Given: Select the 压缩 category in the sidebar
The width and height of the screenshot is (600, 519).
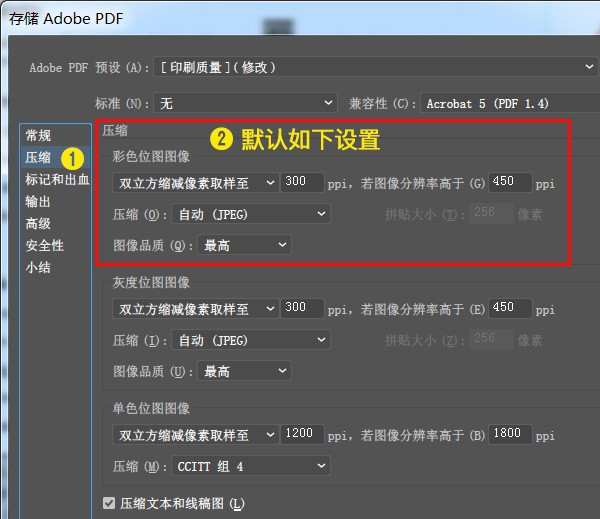Looking at the screenshot, I should tap(55, 157).
